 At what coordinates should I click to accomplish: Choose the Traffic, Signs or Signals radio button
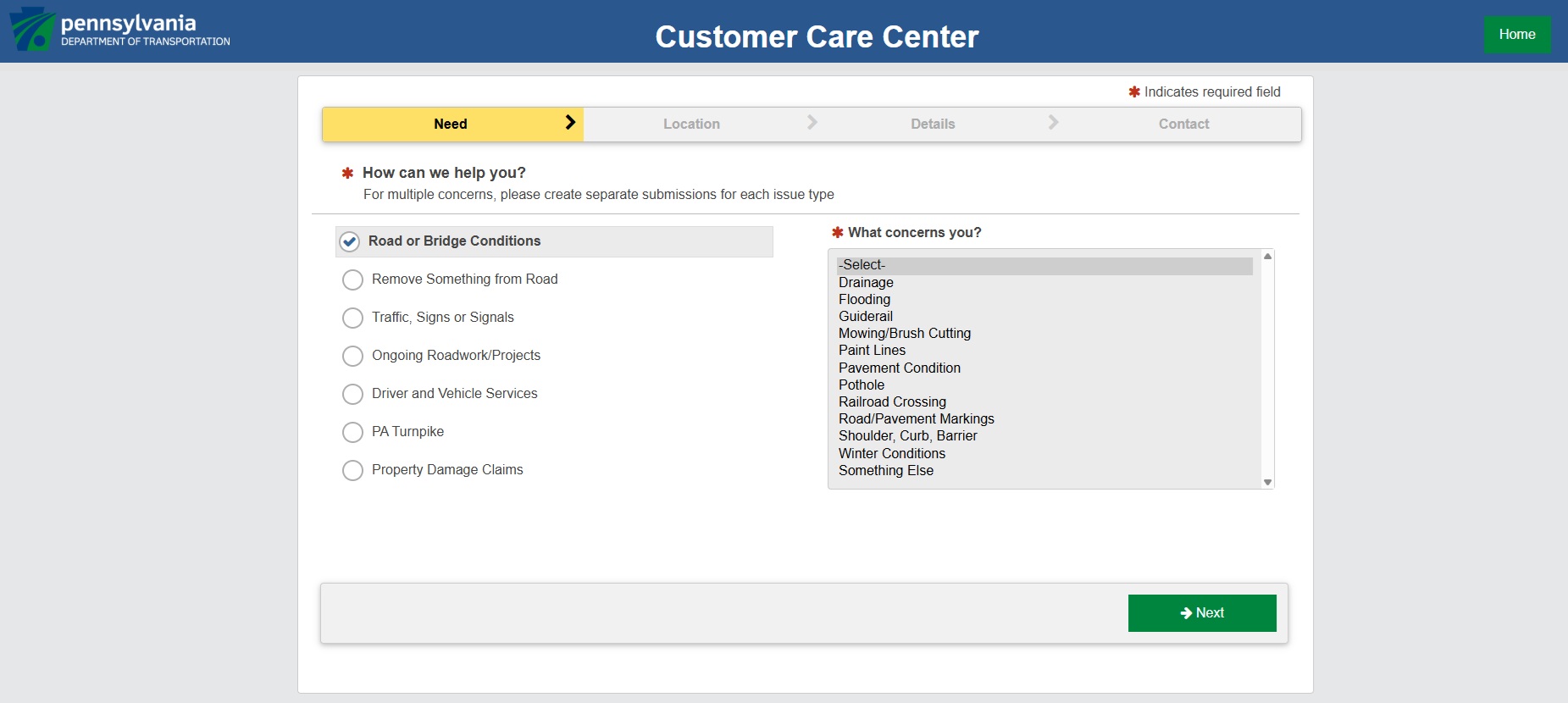coord(352,318)
